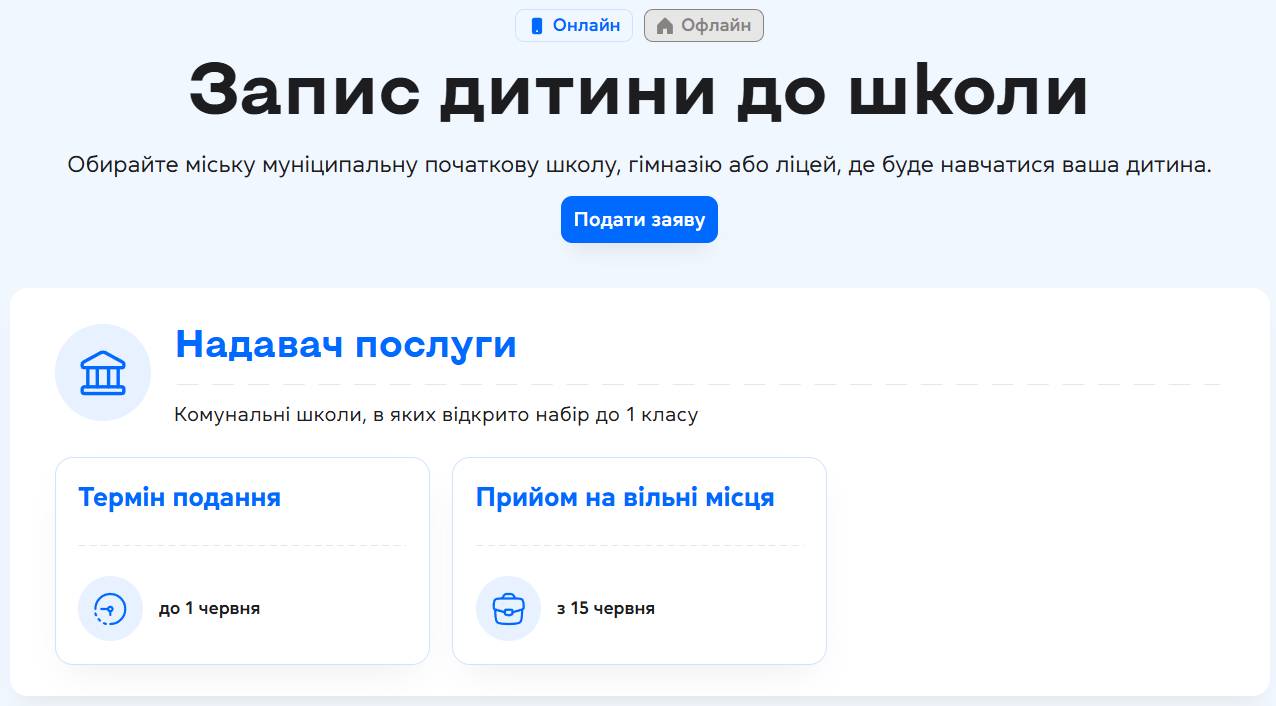Click the Термін подання card title
The image size is (1276, 706).
[180, 498]
